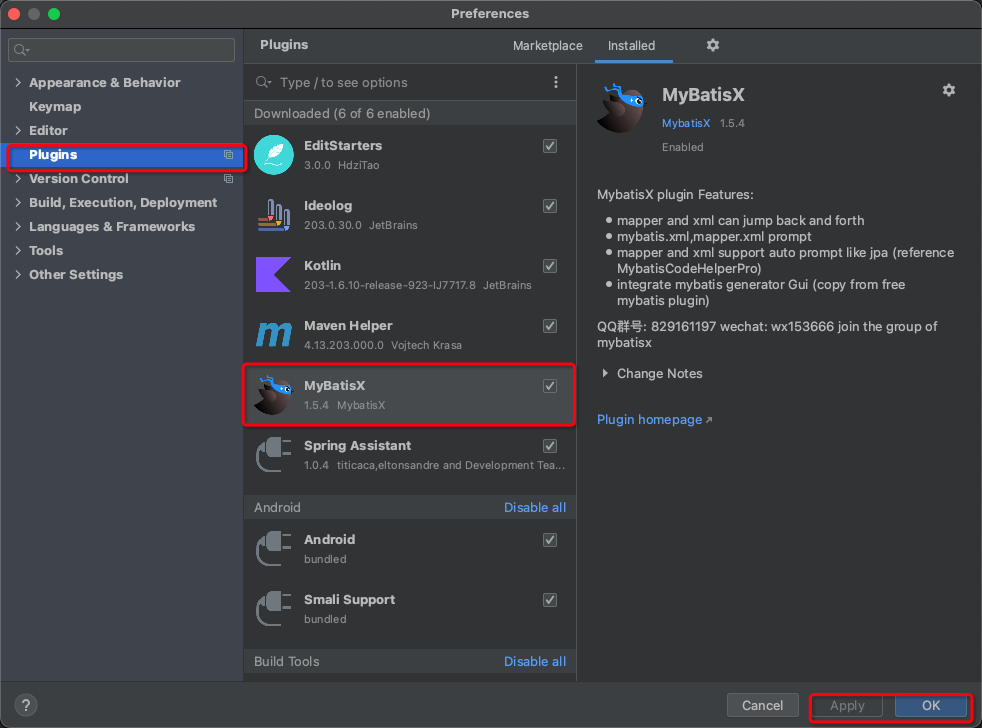The width and height of the screenshot is (982, 728).
Task: Click the large MyBatisX logo in details
Action: pyautogui.click(x=621, y=108)
